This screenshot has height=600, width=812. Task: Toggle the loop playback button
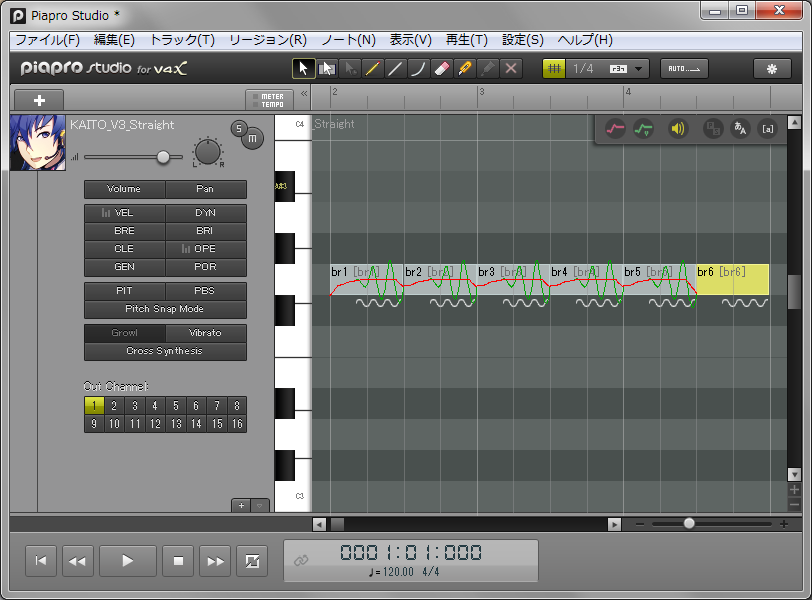click(252, 561)
